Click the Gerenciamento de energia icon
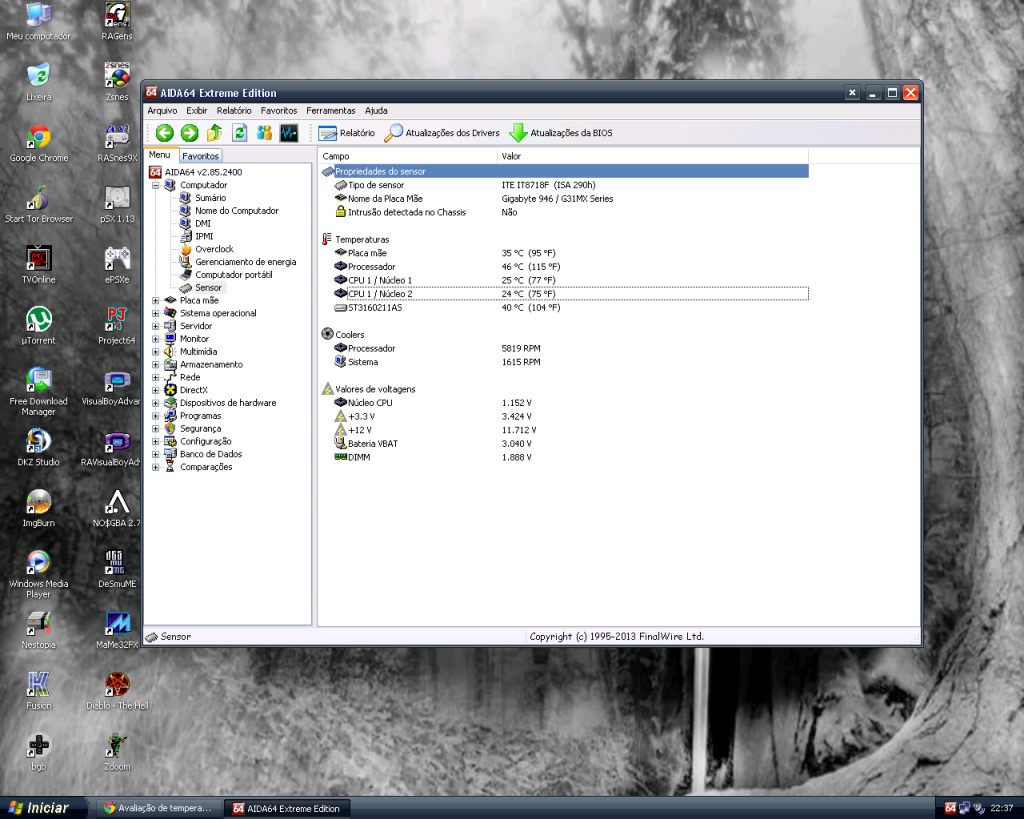 point(186,261)
